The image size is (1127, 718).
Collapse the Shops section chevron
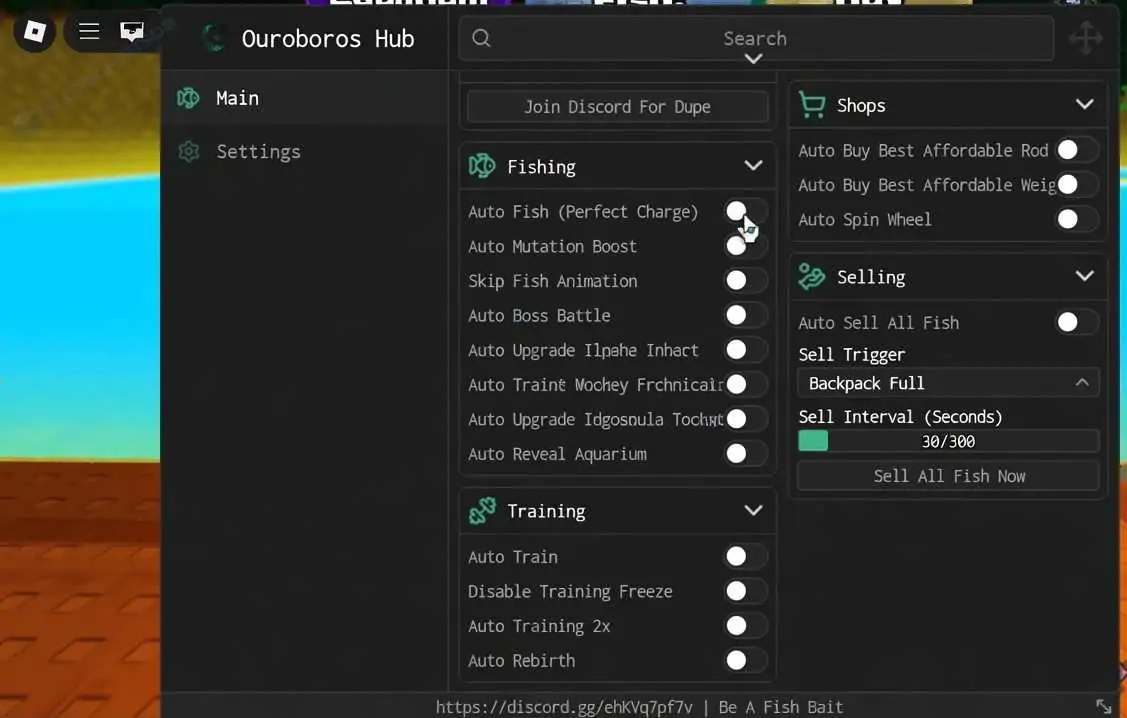(1085, 104)
